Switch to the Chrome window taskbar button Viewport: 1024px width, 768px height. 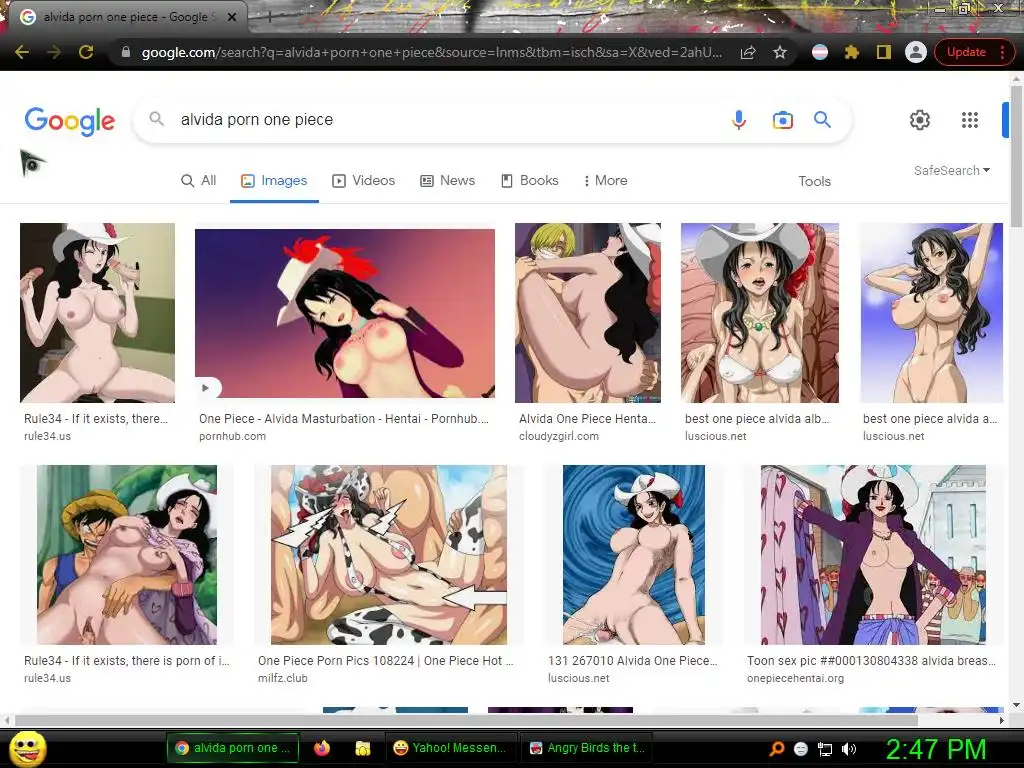tap(233, 748)
